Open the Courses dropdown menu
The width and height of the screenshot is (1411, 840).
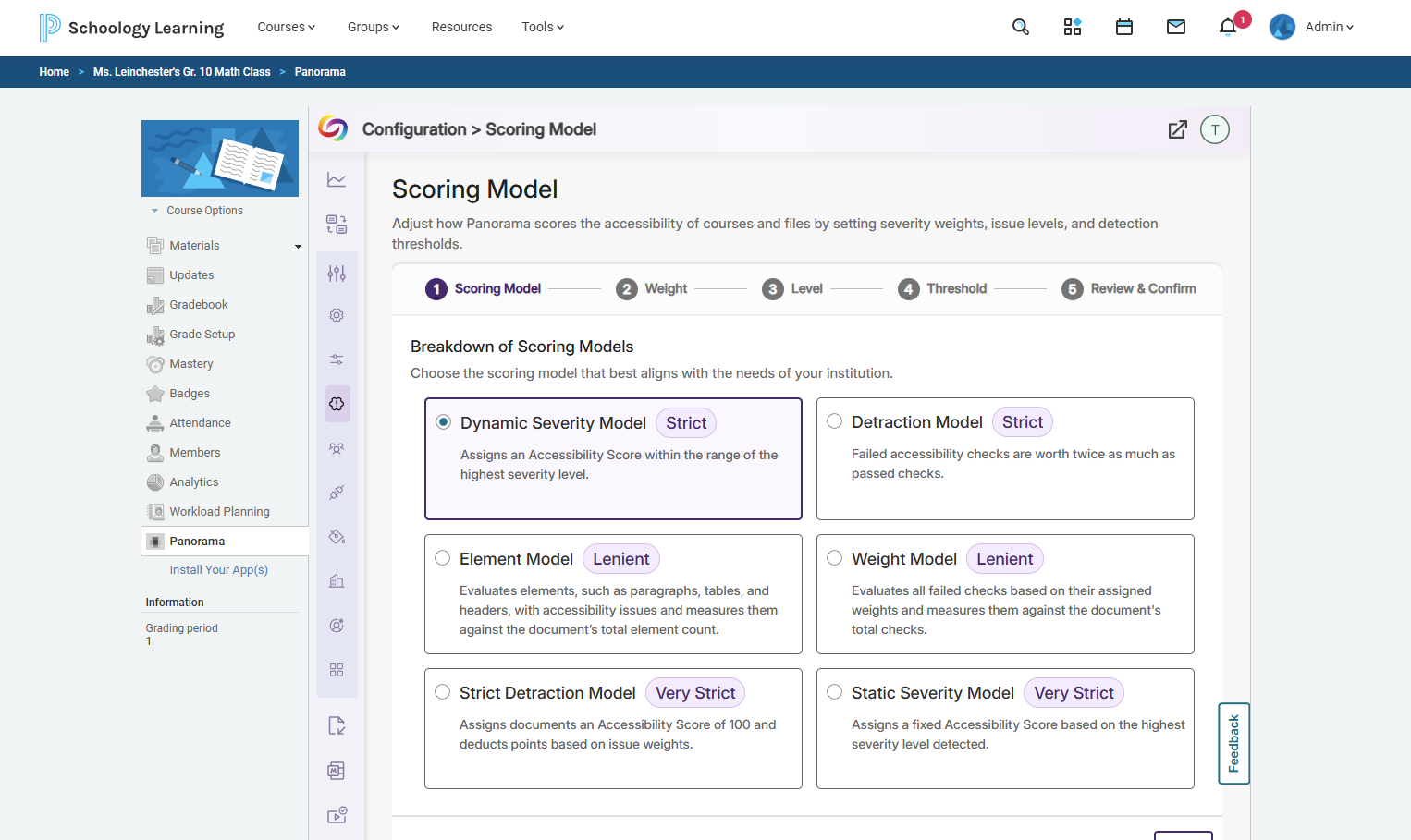(x=286, y=27)
